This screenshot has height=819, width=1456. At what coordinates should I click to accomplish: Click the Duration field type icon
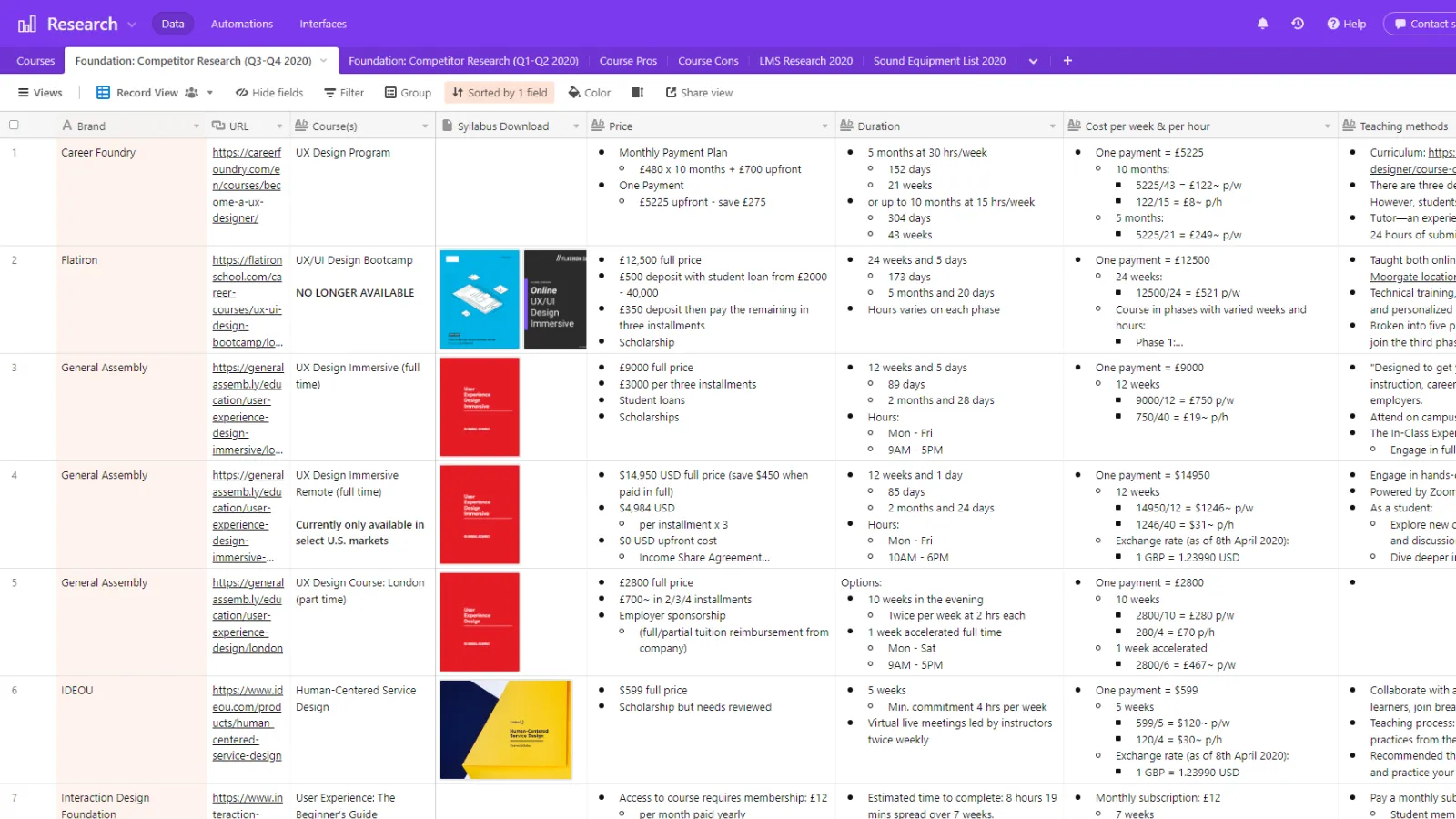(846, 126)
